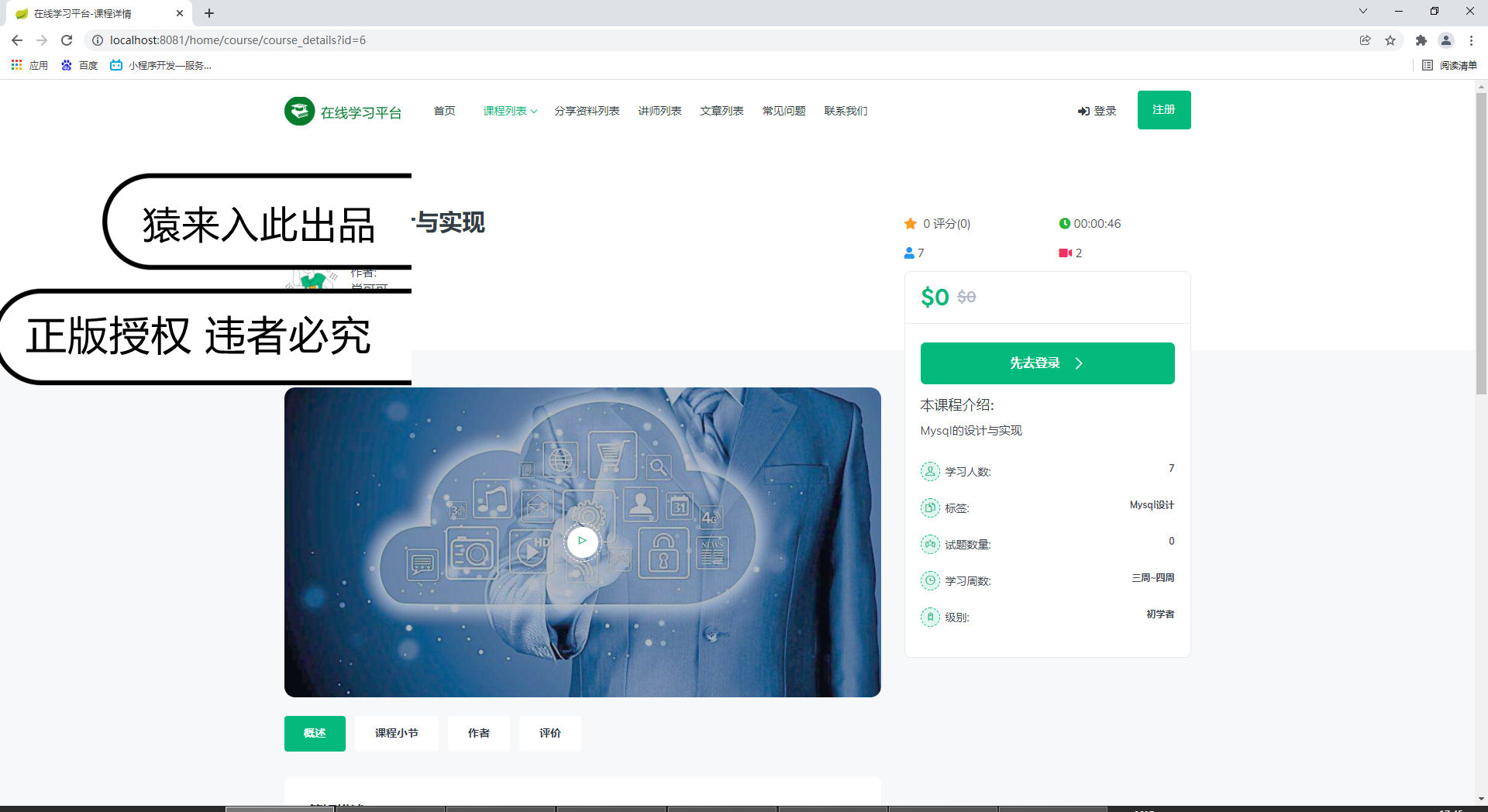
Task: Select the 概述 tab
Action: click(x=315, y=733)
